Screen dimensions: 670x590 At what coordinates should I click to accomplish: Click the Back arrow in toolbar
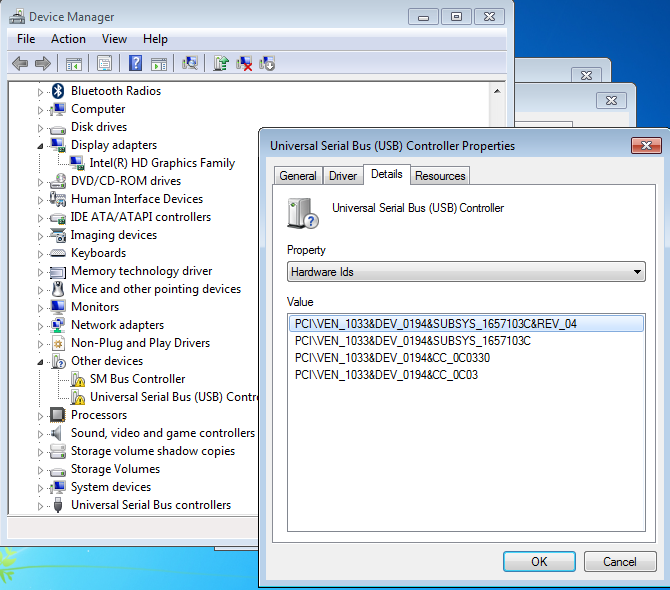click(x=20, y=64)
